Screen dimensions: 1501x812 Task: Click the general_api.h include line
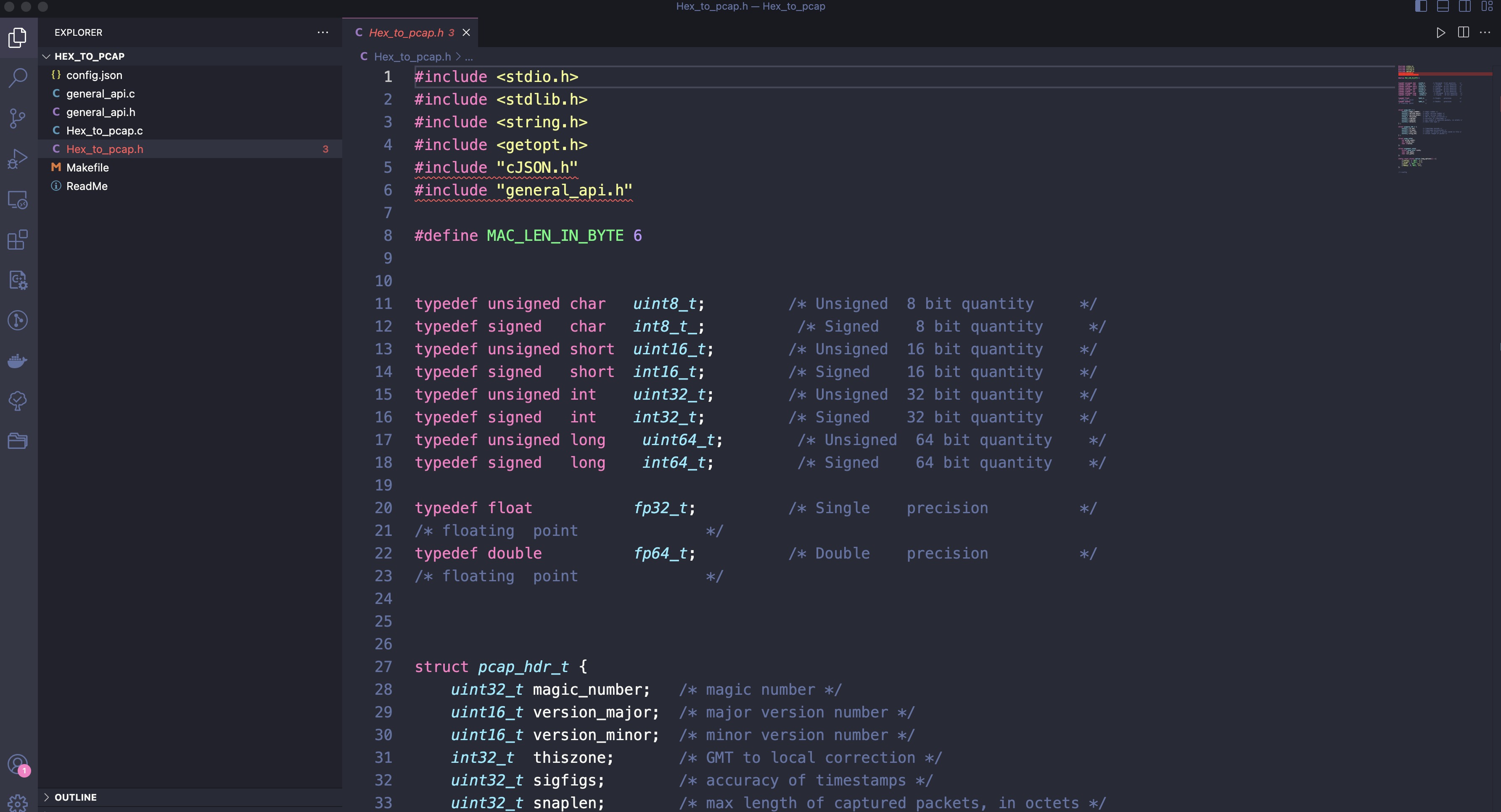coord(523,190)
